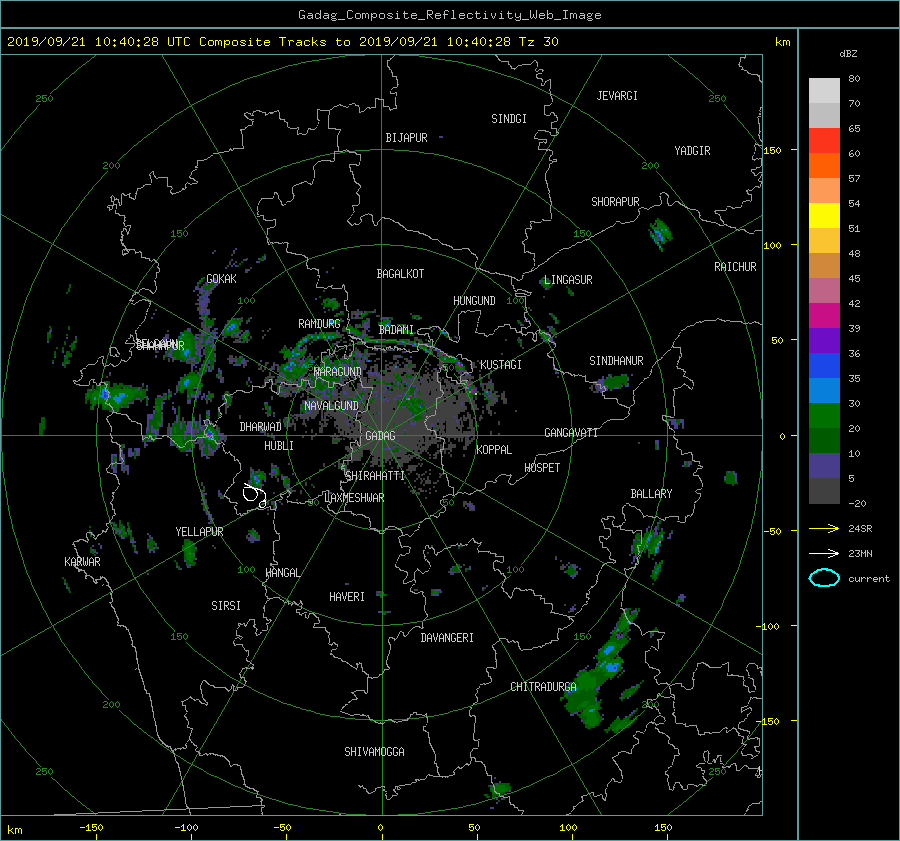Choose the dark orange dBZ legend swatch
The width and height of the screenshot is (900, 841).
(x=824, y=165)
